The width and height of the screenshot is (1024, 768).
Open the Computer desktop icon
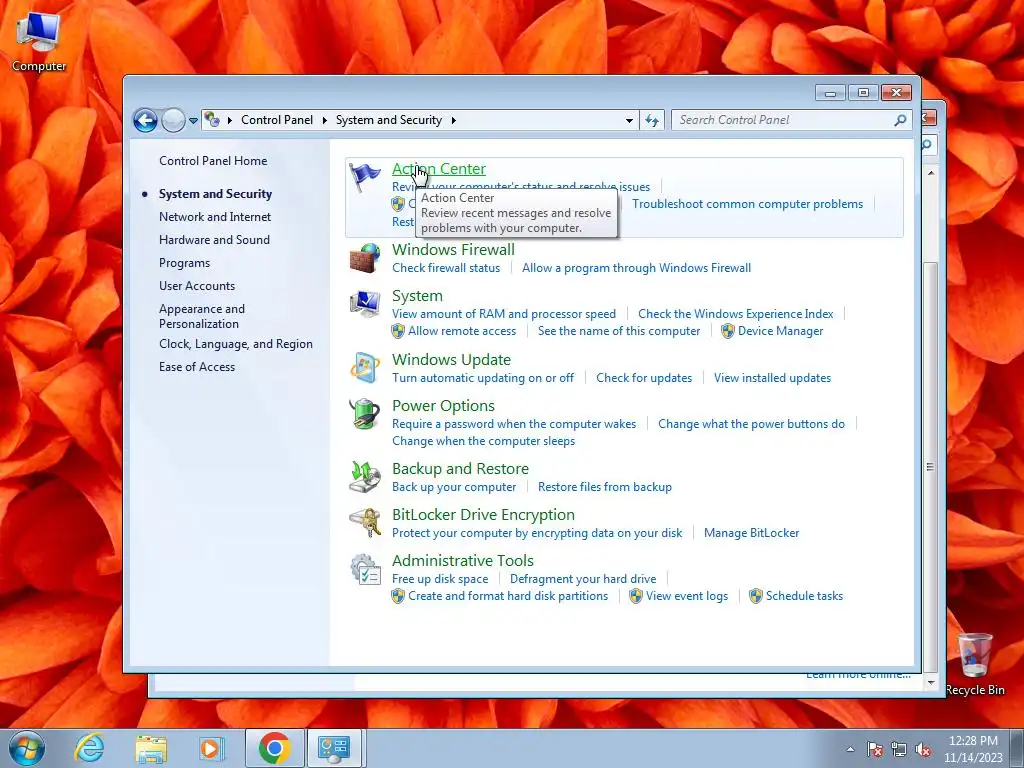[x=39, y=40]
